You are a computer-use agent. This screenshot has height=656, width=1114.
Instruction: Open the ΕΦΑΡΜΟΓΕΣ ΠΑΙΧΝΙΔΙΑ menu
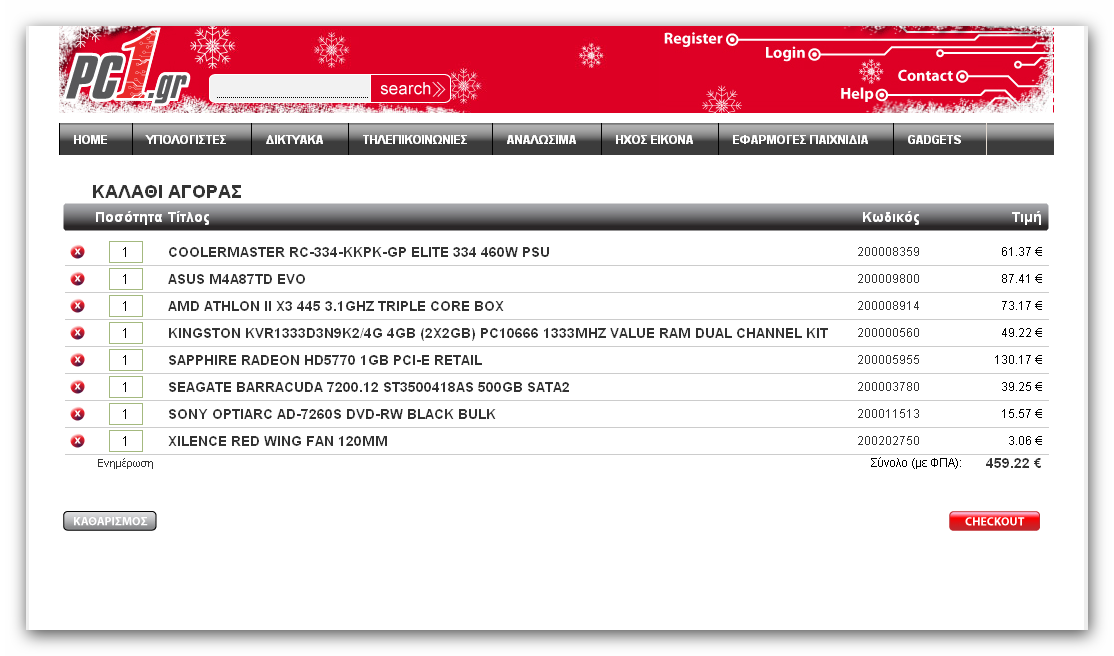(x=806, y=139)
